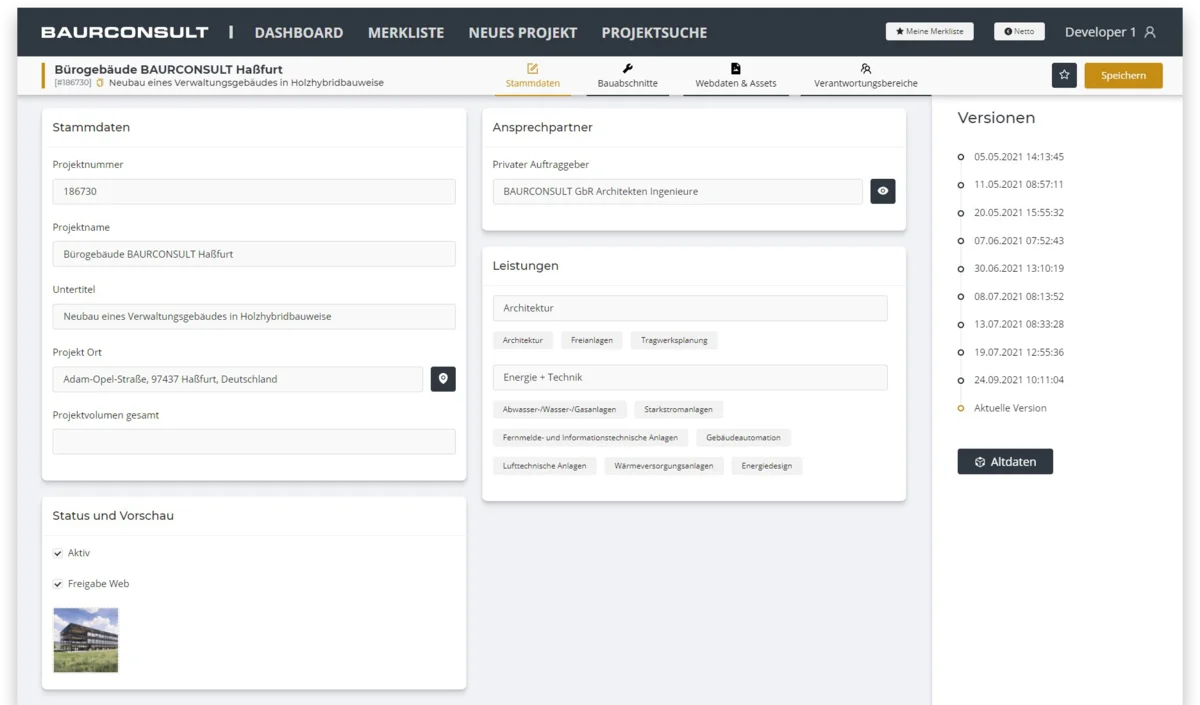The height and width of the screenshot is (705, 1200).
Task: Open the Developer 1 user menu
Action: pos(1110,32)
